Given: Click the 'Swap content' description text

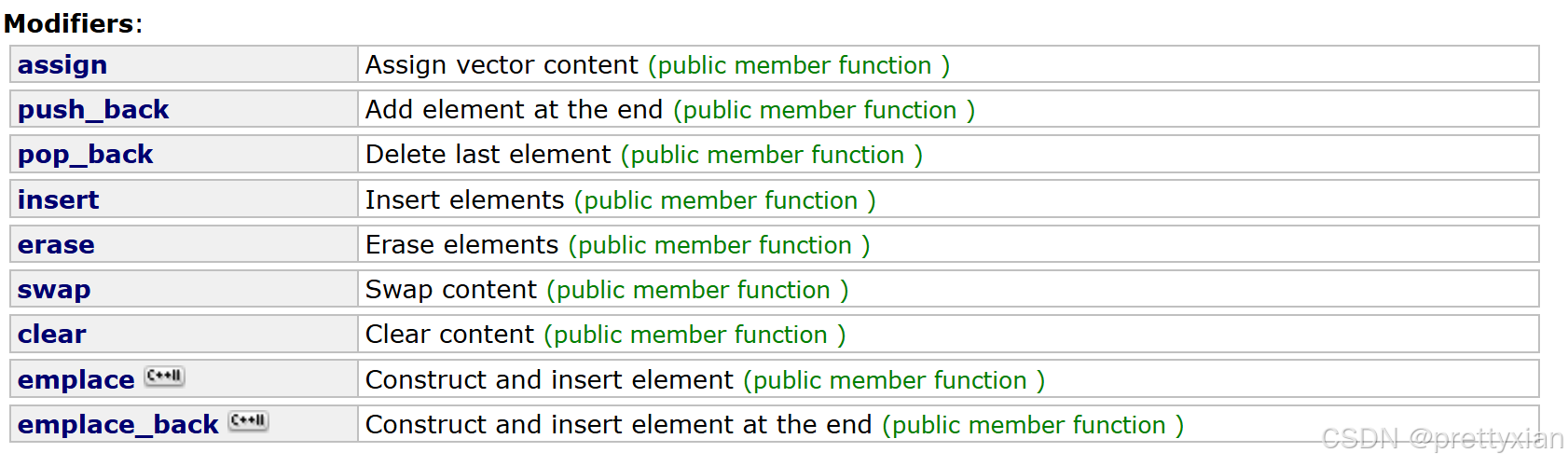Looking at the screenshot, I should (x=451, y=289).
